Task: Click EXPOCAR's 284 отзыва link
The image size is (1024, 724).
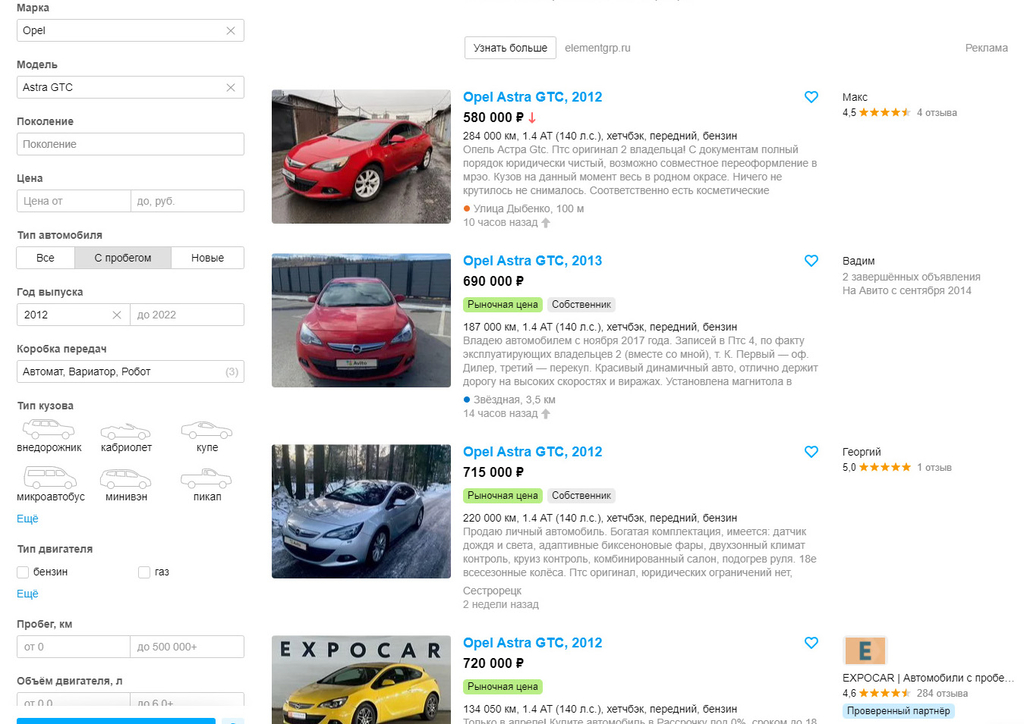Action: pos(942,693)
